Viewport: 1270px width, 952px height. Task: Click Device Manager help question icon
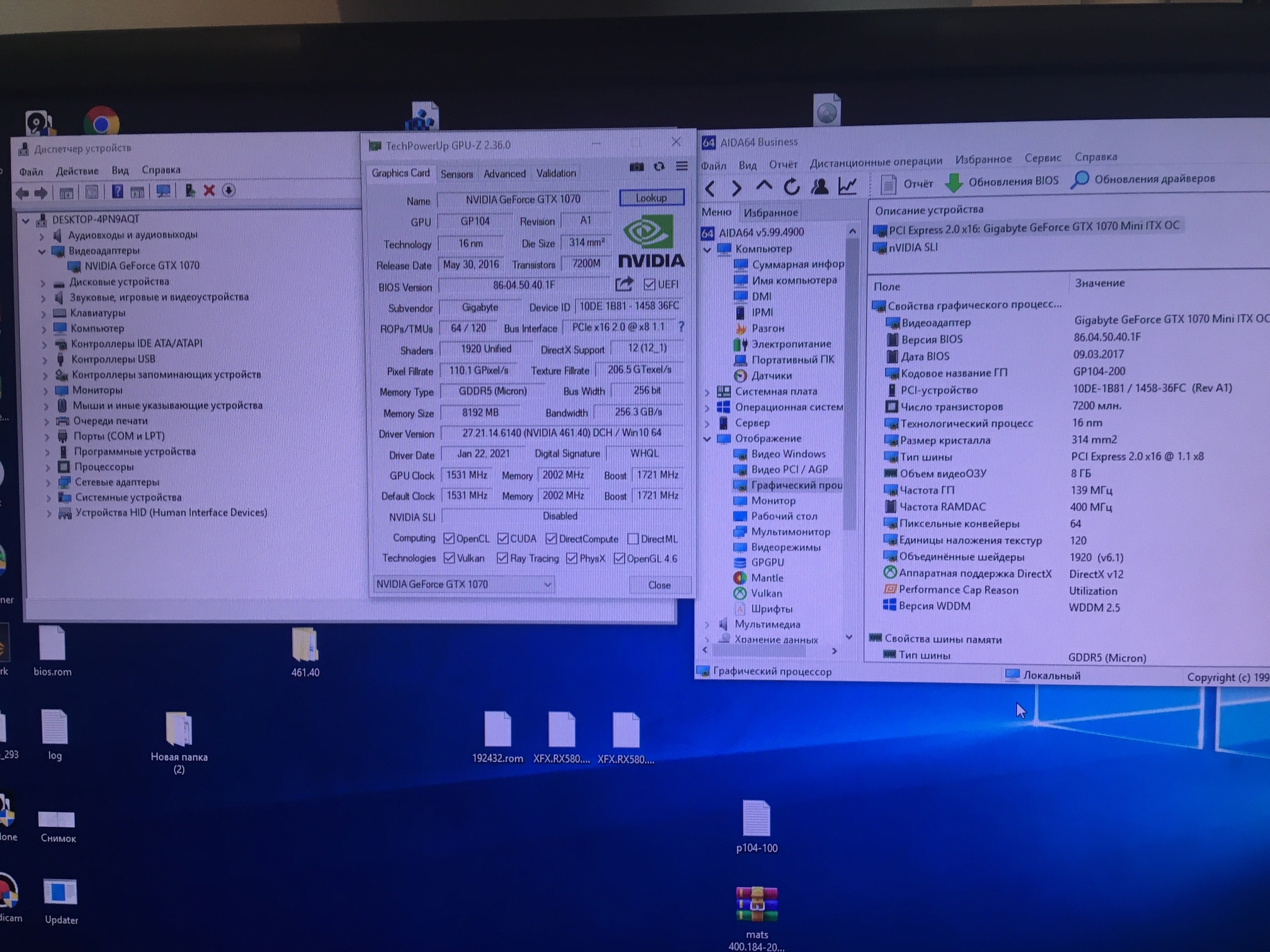point(117,192)
